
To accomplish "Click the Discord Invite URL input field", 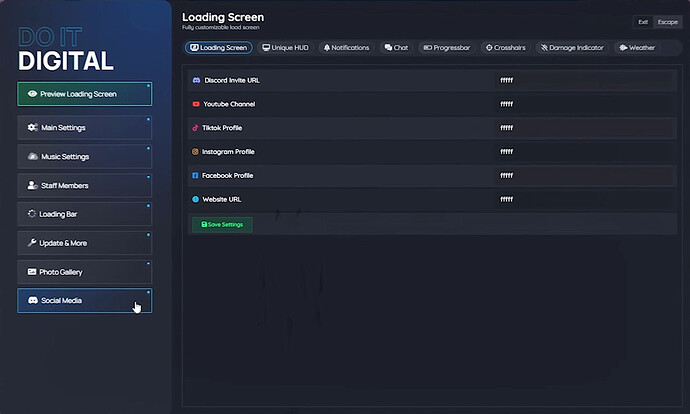I will click(585, 80).
